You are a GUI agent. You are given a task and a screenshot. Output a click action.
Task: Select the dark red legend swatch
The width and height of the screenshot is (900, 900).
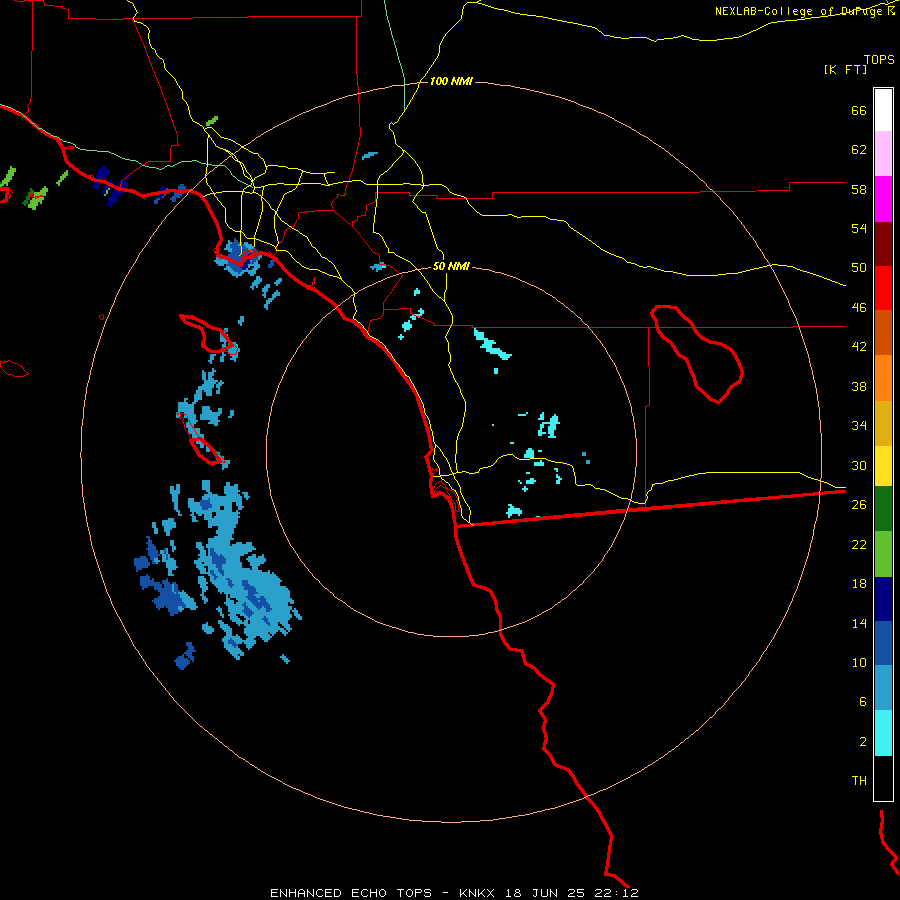883,243
